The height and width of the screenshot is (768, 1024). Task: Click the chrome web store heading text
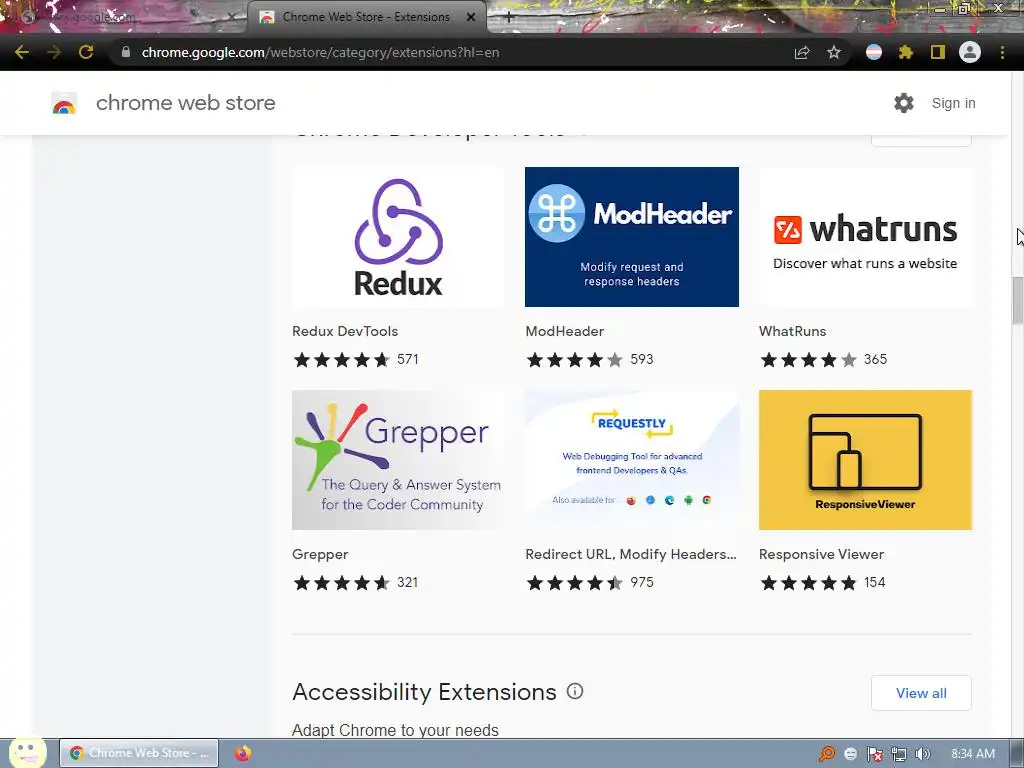(185, 103)
